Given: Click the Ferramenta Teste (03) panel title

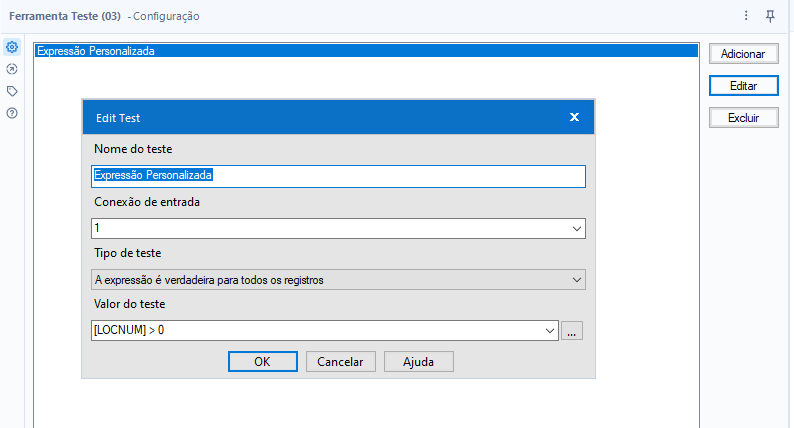Looking at the screenshot, I should (x=65, y=16).
